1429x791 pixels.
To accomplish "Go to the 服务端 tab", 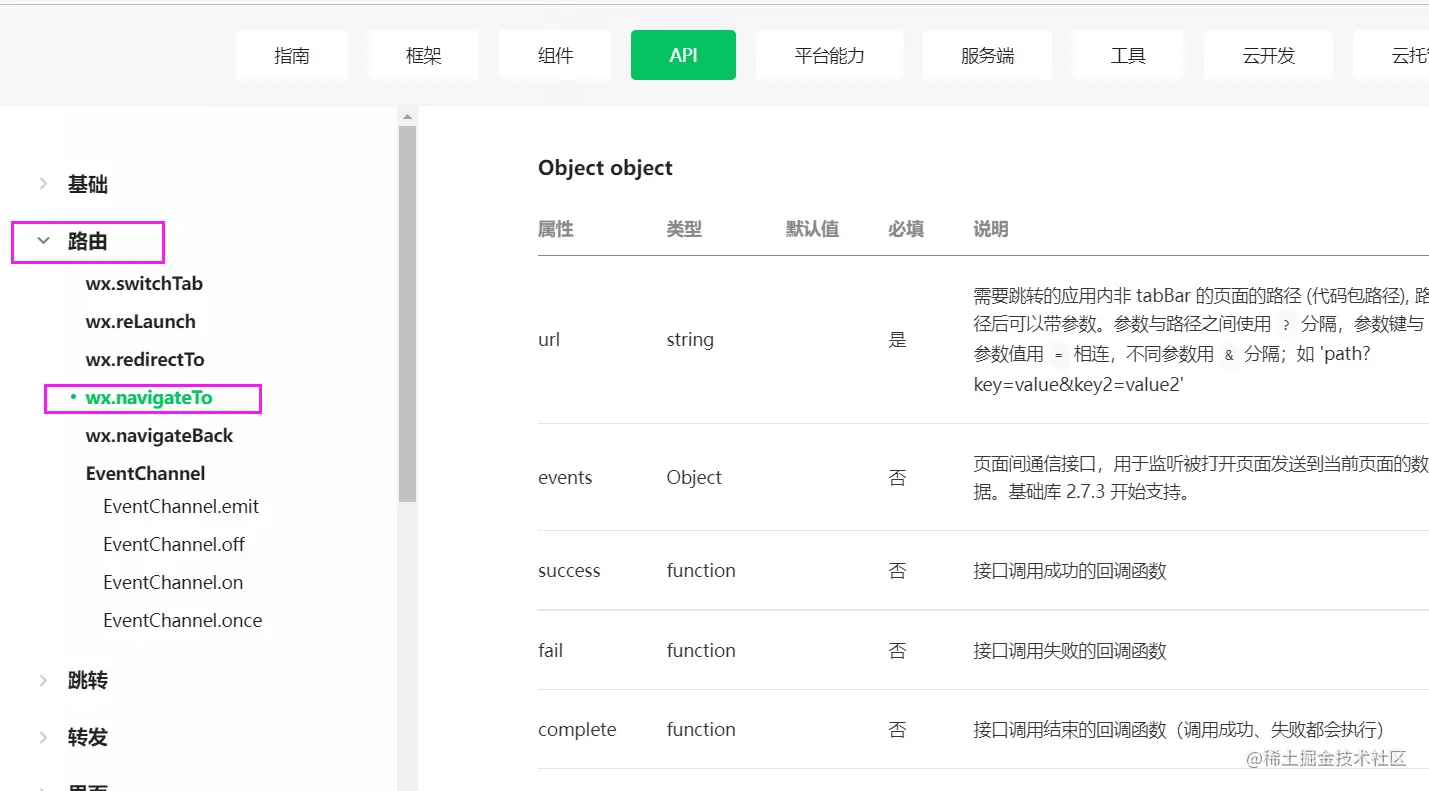I will pos(987,55).
